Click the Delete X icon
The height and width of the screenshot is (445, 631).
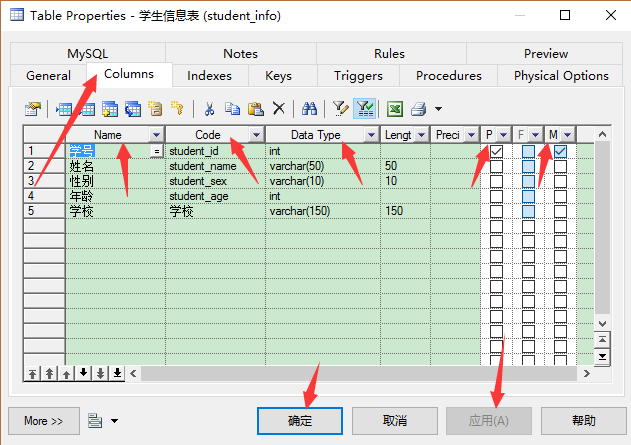pos(279,108)
